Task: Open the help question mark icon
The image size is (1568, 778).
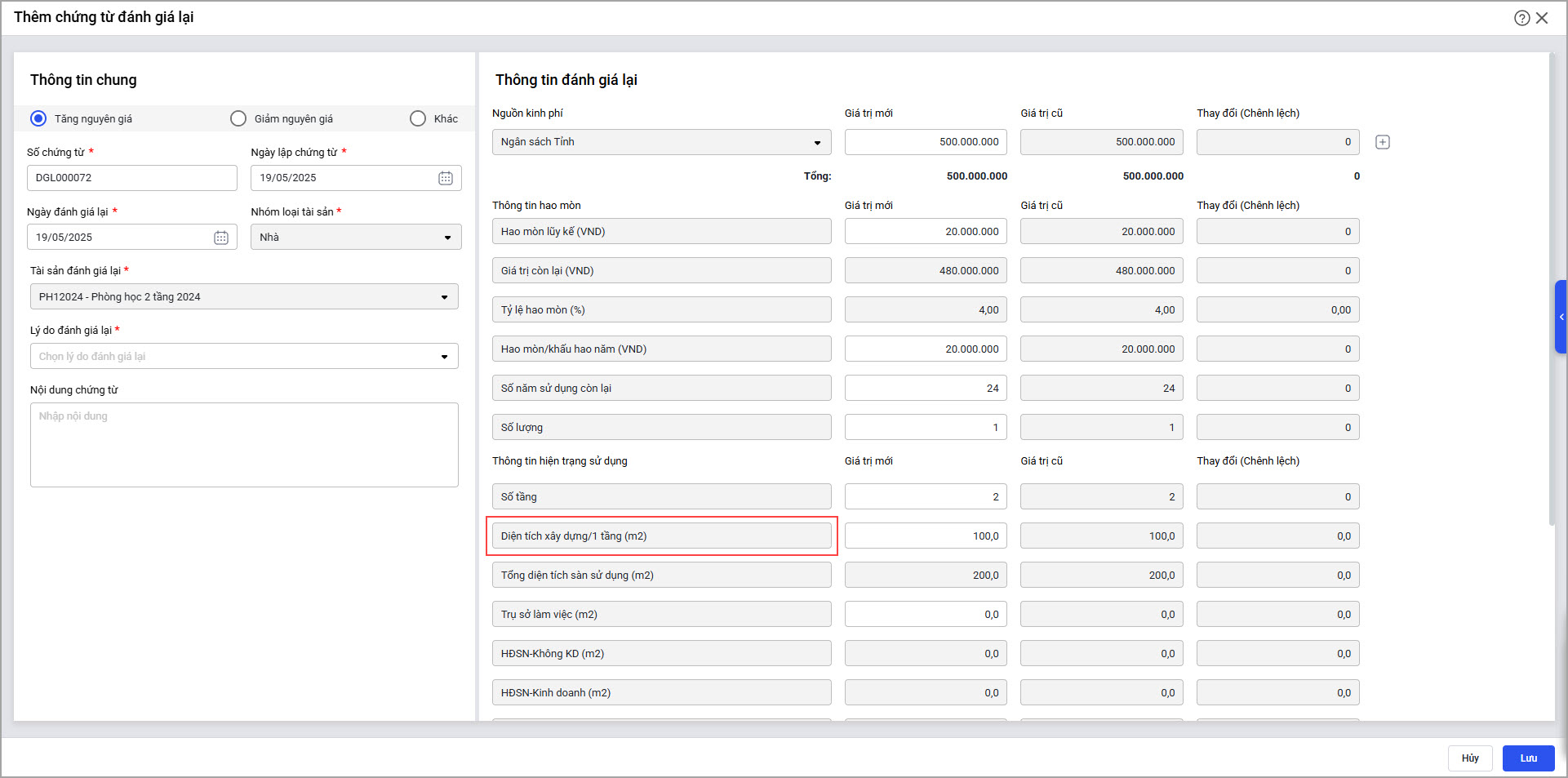Action: coord(1521,18)
